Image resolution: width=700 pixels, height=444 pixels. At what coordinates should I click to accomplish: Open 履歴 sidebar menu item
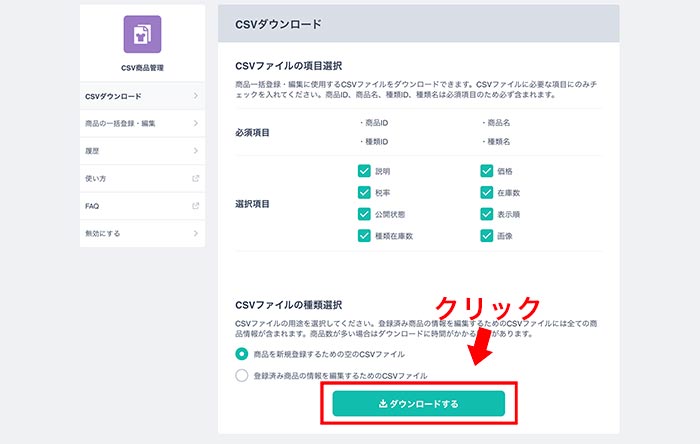pos(142,151)
